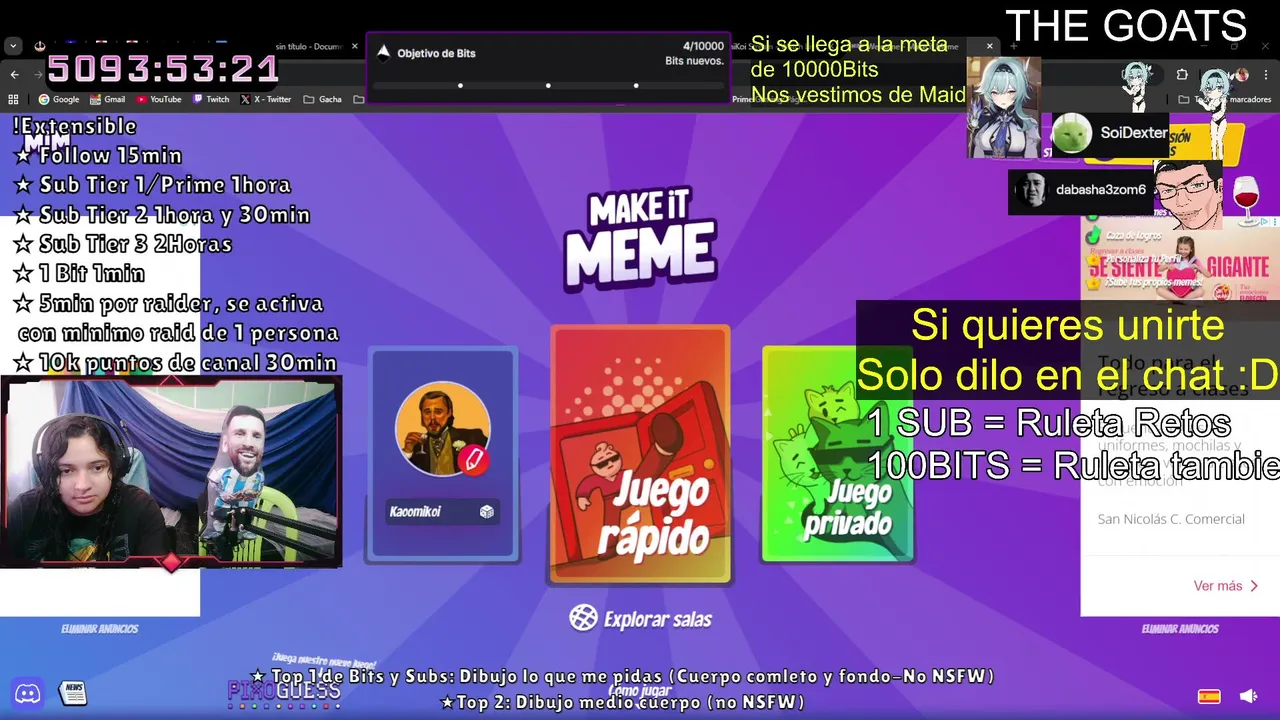
Task: Go back with the browser back arrow
Action: click(14, 74)
